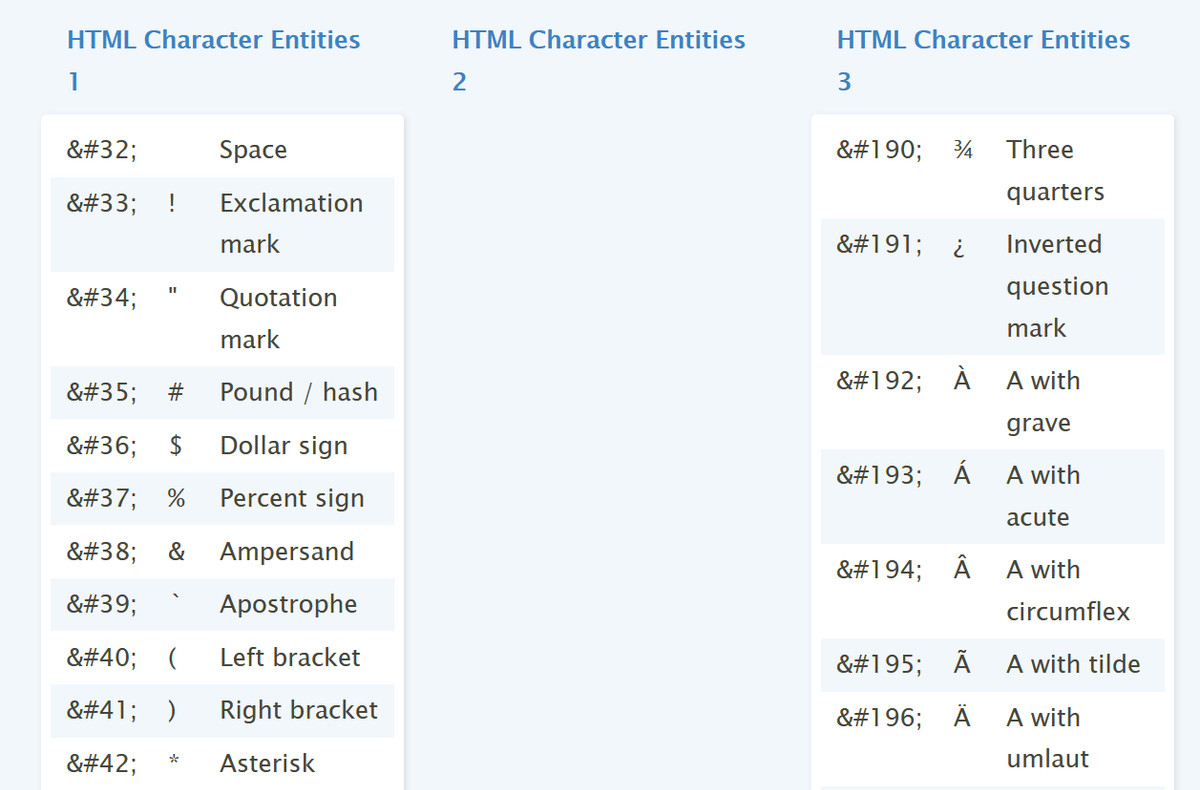Click the &#39; Apostrophe entity code
1200x790 pixels.
coord(102,604)
